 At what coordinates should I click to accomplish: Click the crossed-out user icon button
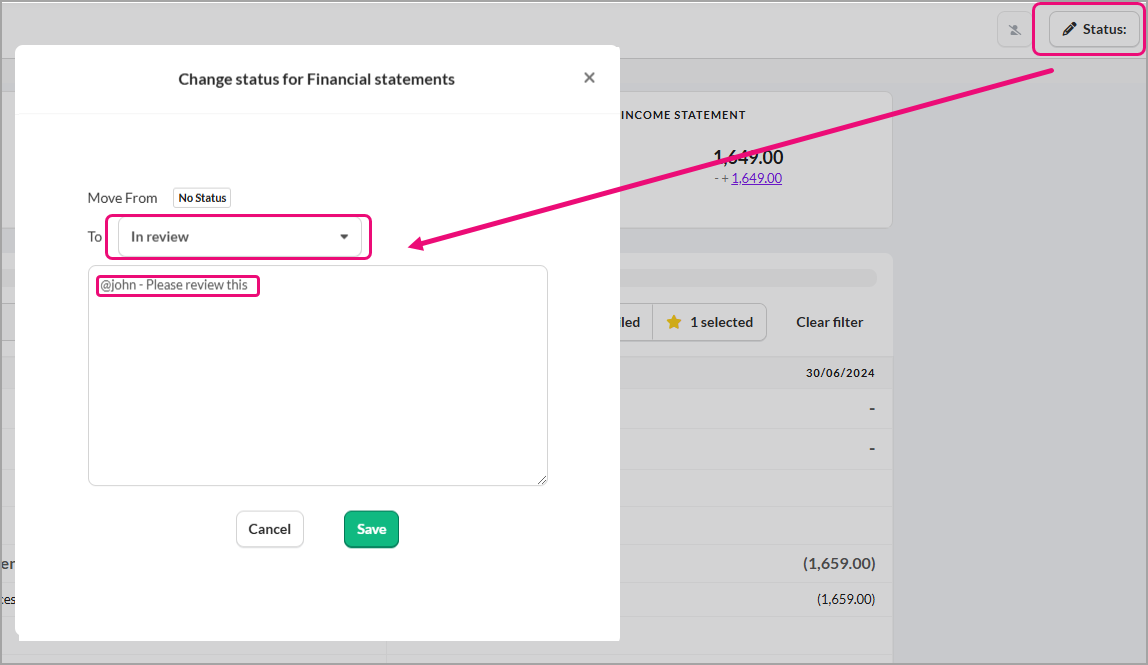click(1015, 30)
